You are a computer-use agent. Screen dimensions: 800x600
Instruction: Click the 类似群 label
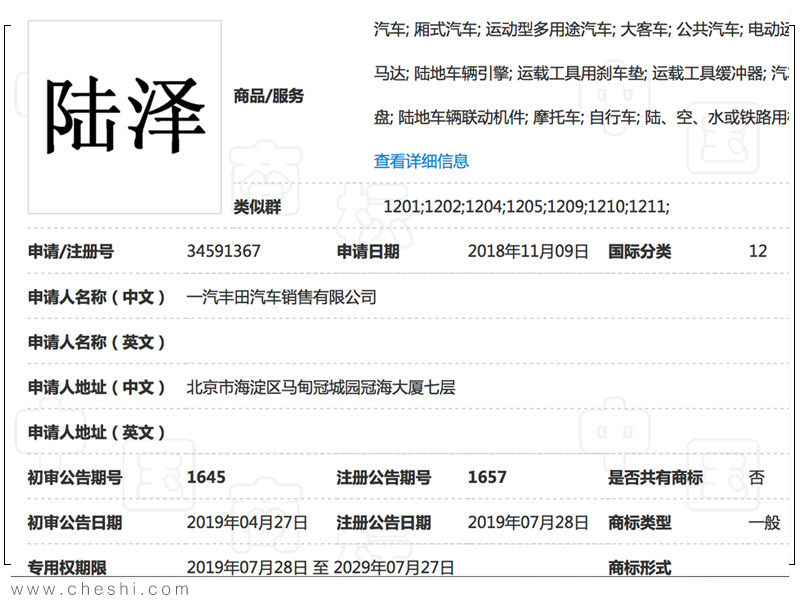tap(257, 207)
